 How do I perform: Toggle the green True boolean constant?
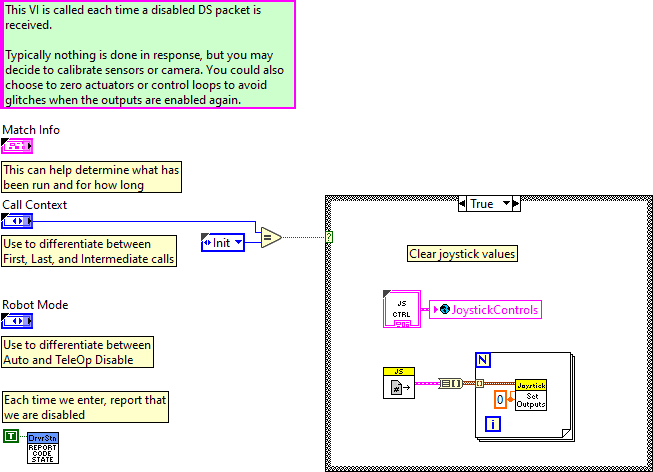[11, 435]
